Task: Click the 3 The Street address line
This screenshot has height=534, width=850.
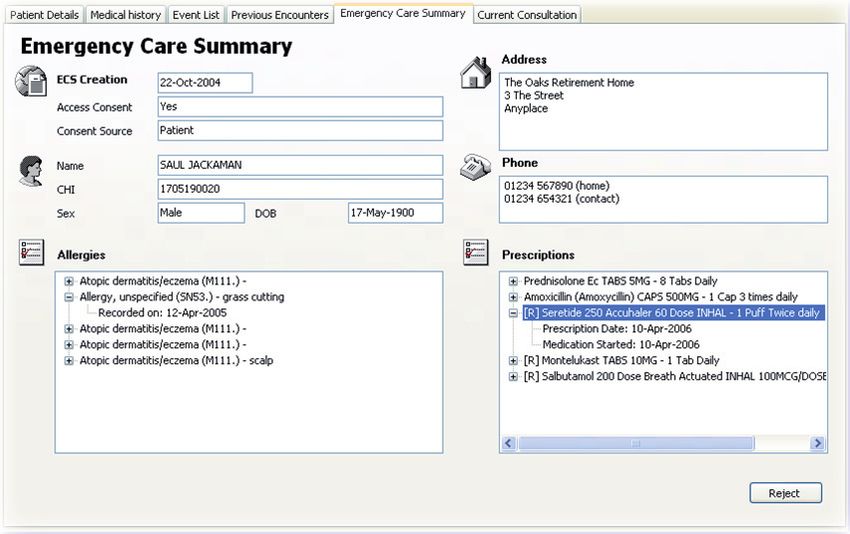Action: coord(534,95)
